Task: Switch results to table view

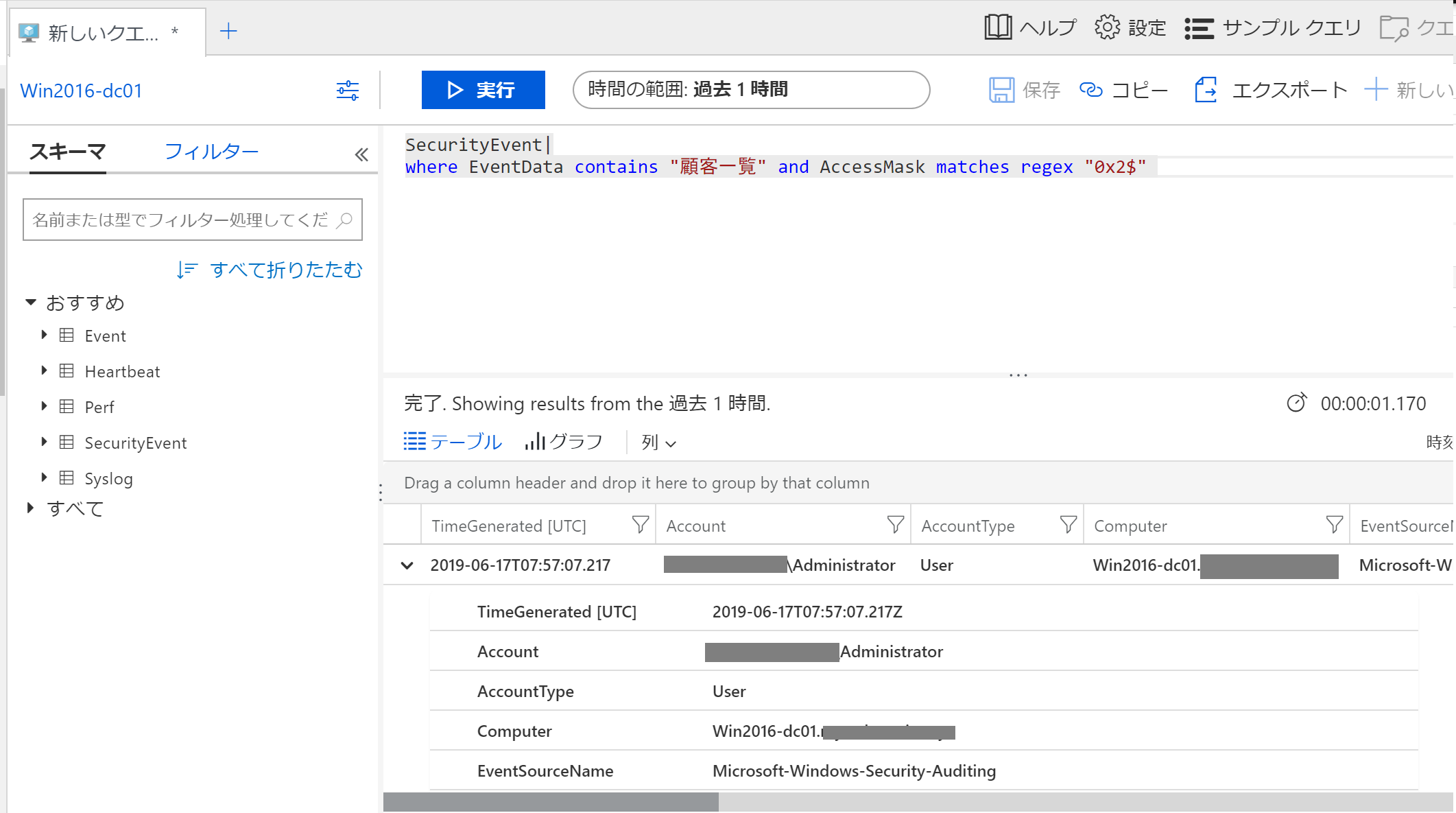Action: coord(453,442)
